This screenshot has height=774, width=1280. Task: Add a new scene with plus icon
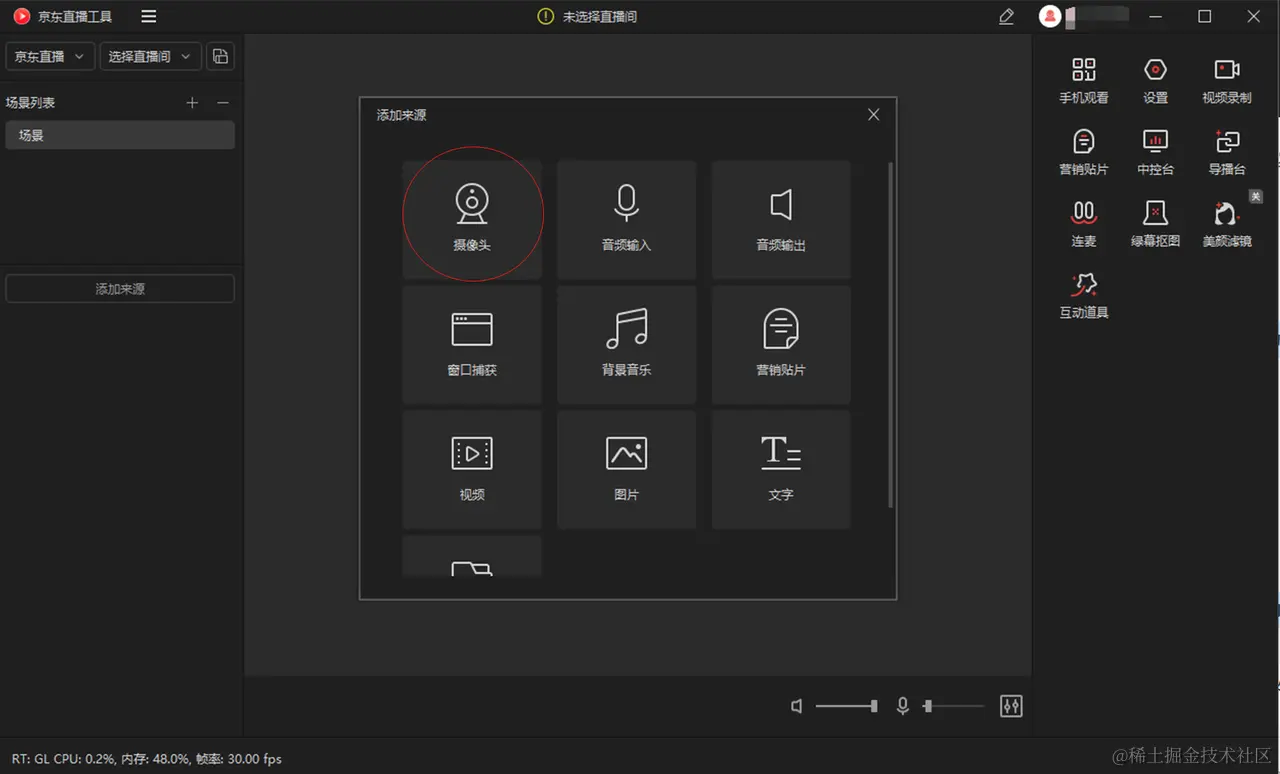[192, 103]
